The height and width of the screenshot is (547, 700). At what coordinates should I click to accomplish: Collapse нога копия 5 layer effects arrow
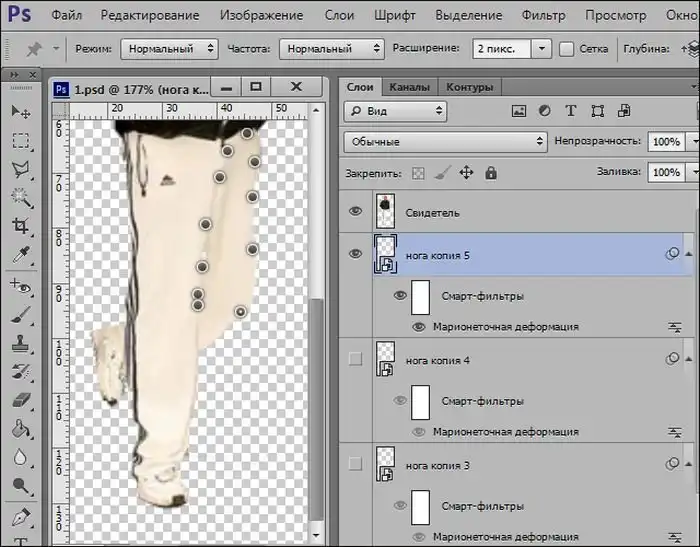[x=689, y=255]
